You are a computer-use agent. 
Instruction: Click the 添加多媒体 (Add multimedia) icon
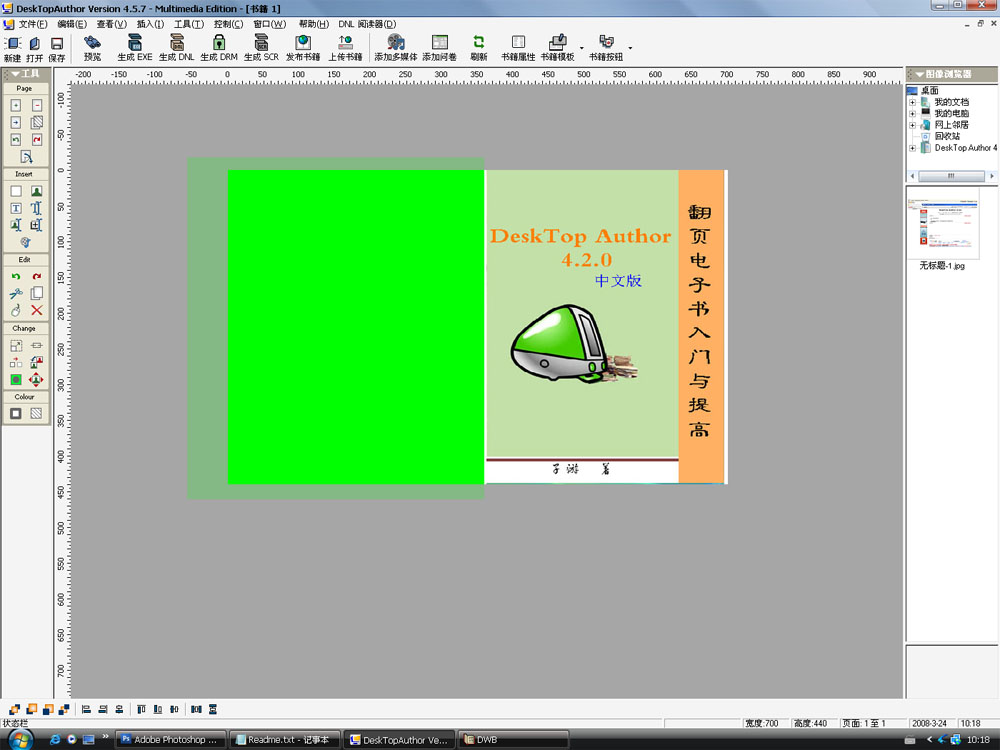(x=395, y=43)
